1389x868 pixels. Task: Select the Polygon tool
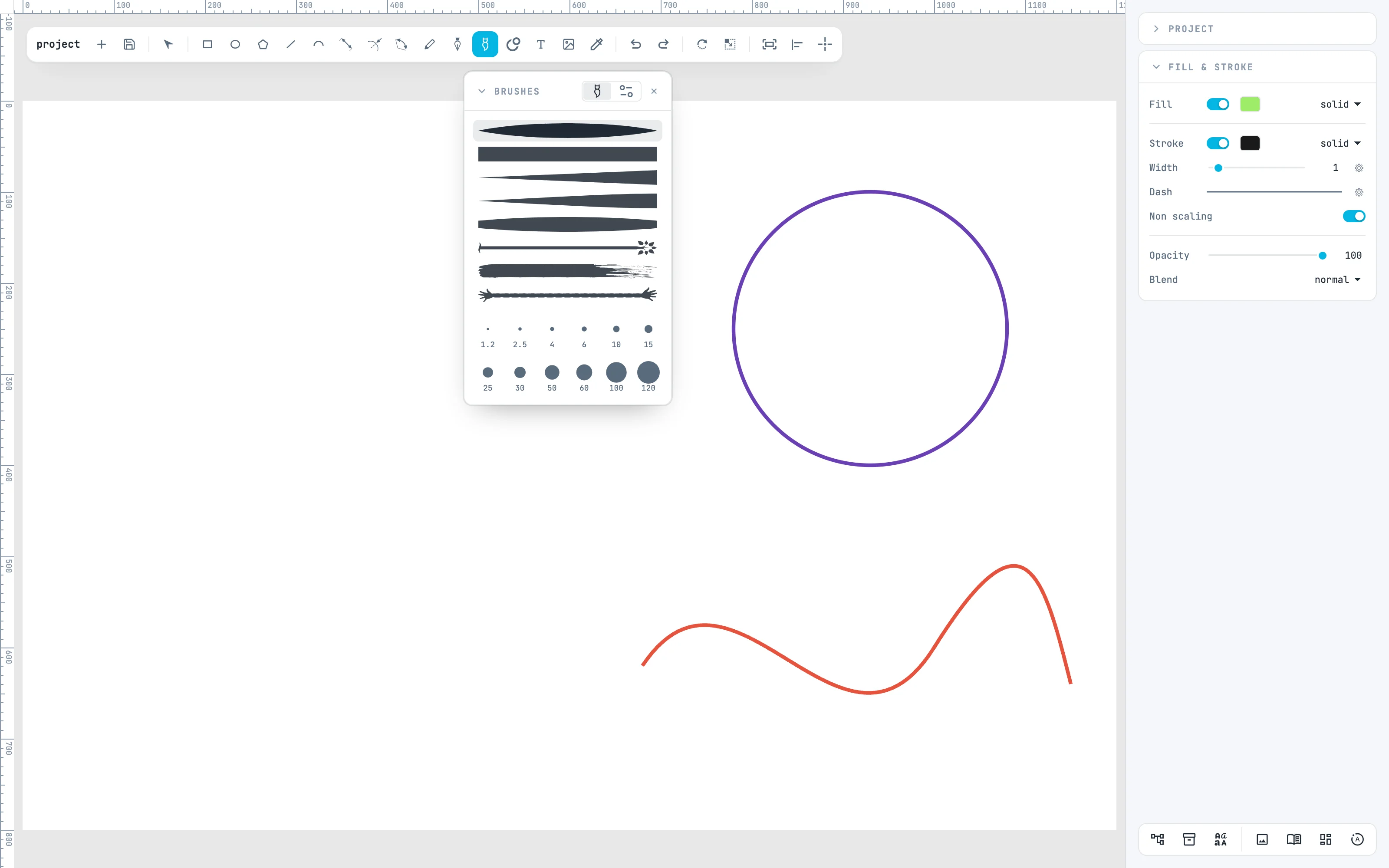[x=263, y=44]
